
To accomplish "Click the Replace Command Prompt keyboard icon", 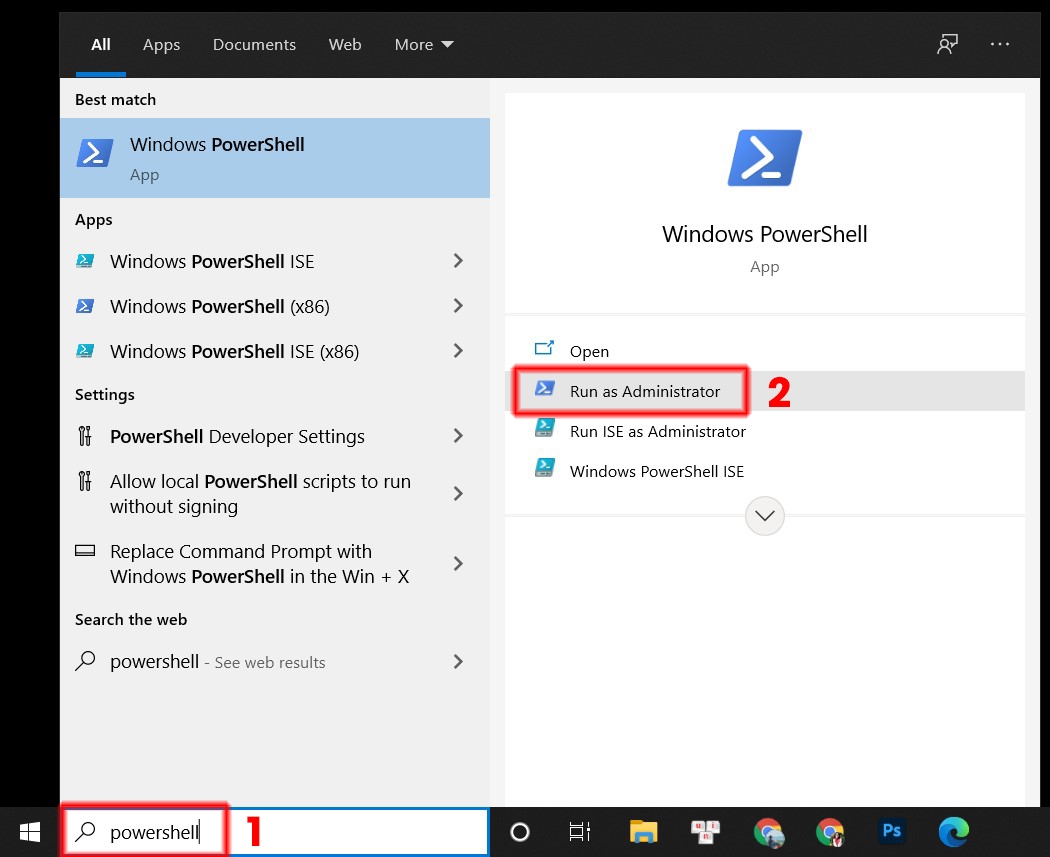I will click(x=85, y=551).
